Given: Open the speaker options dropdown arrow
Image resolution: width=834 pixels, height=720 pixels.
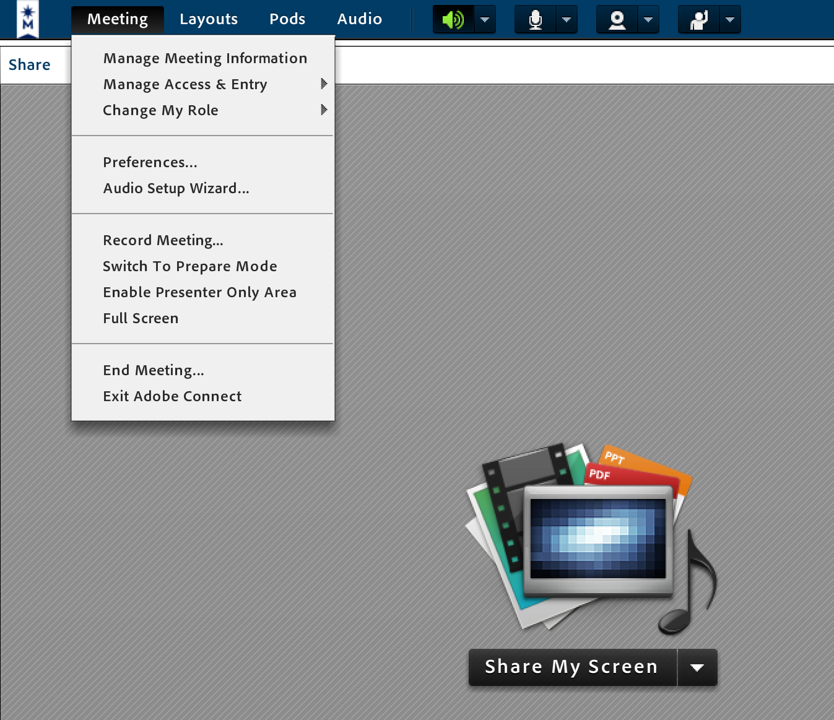Looking at the screenshot, I should pos(485,20).
